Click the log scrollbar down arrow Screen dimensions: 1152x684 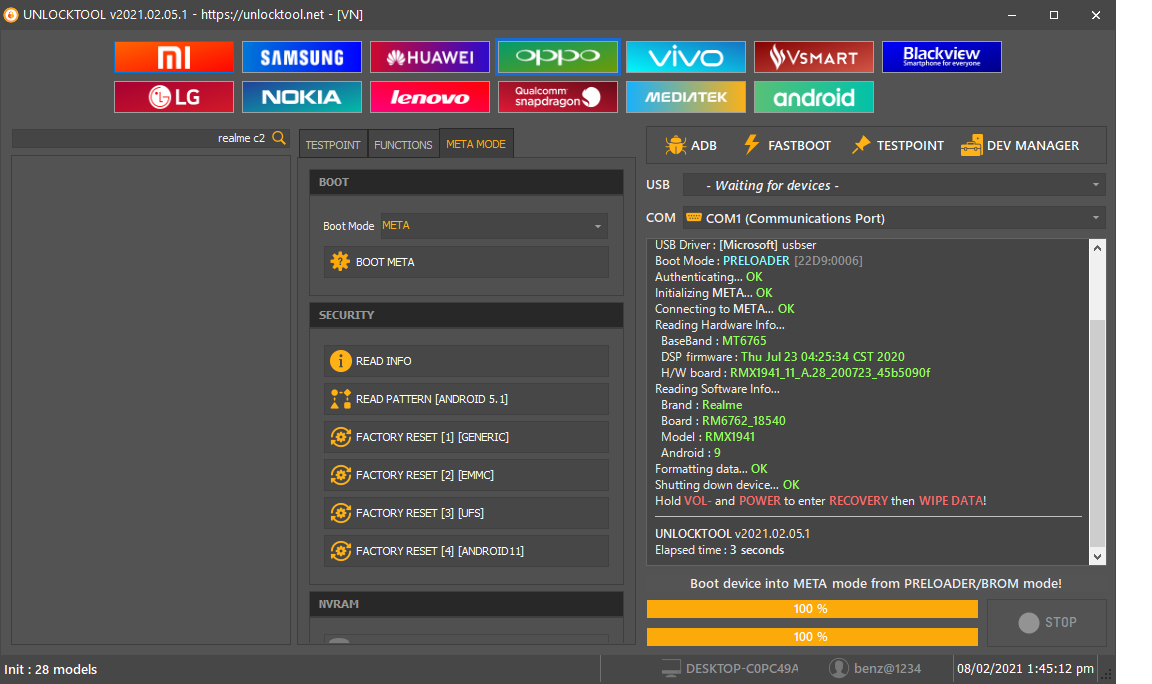[1097, 556]
